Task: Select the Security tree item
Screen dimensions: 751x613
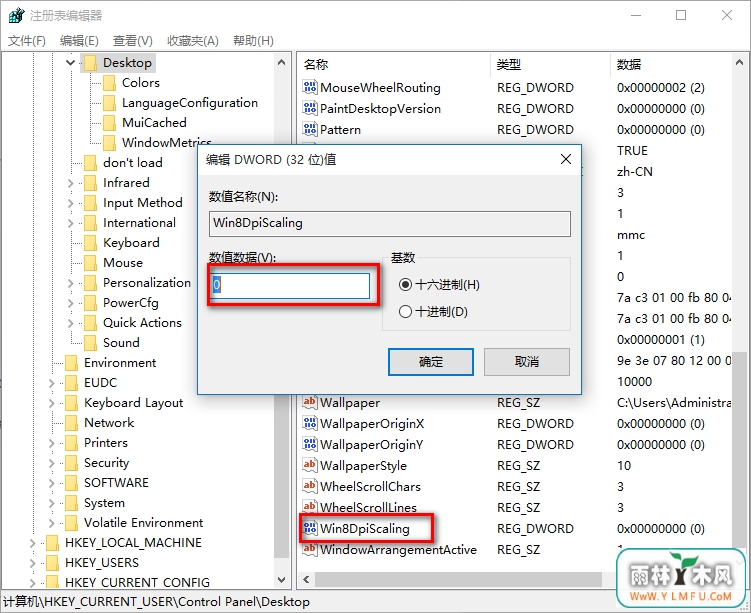Action: click(x=106, y=463)
